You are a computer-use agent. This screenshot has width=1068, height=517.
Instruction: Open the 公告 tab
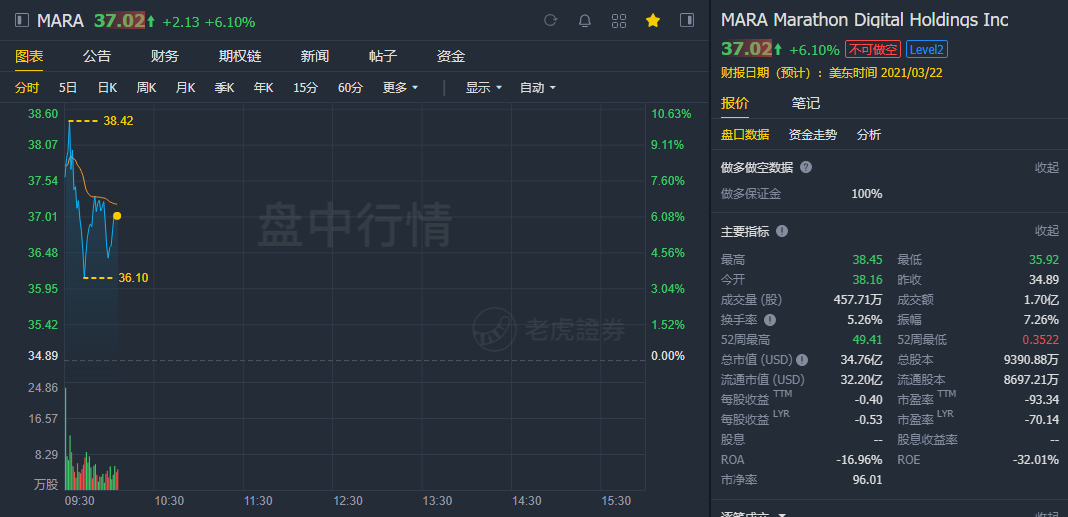(97, 56)
